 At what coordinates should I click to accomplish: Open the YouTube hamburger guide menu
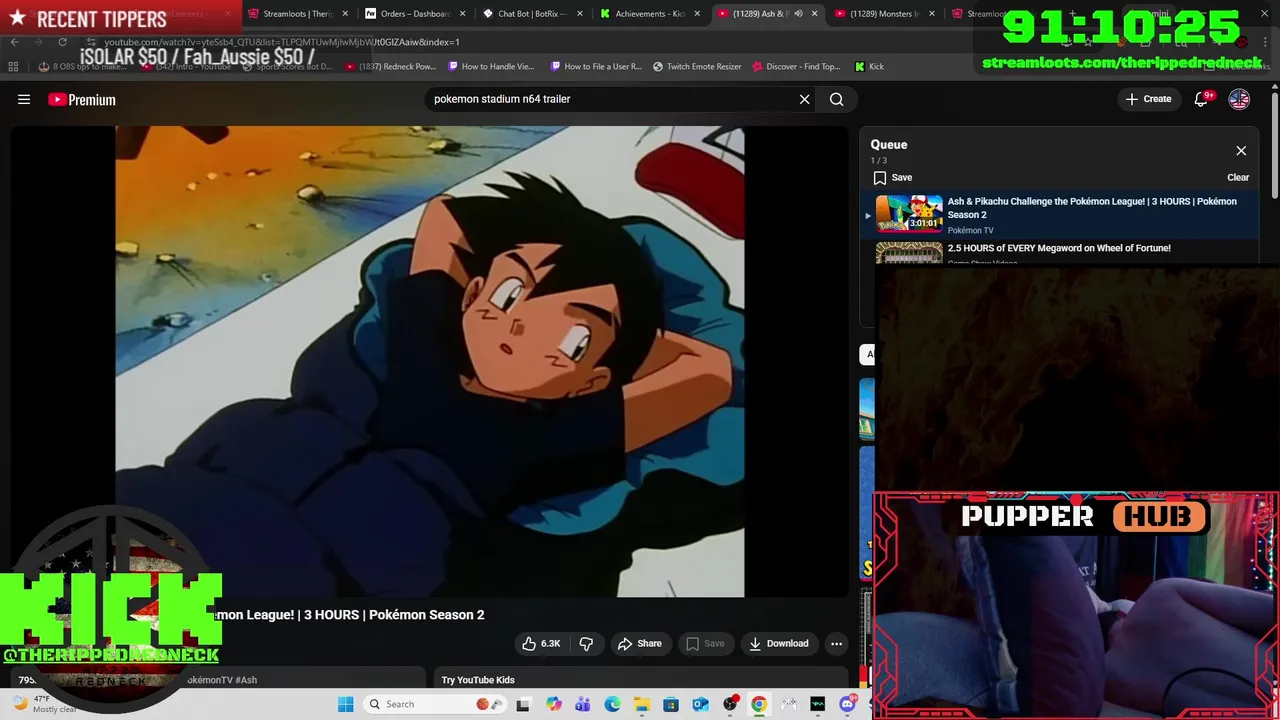coord(24,99)
